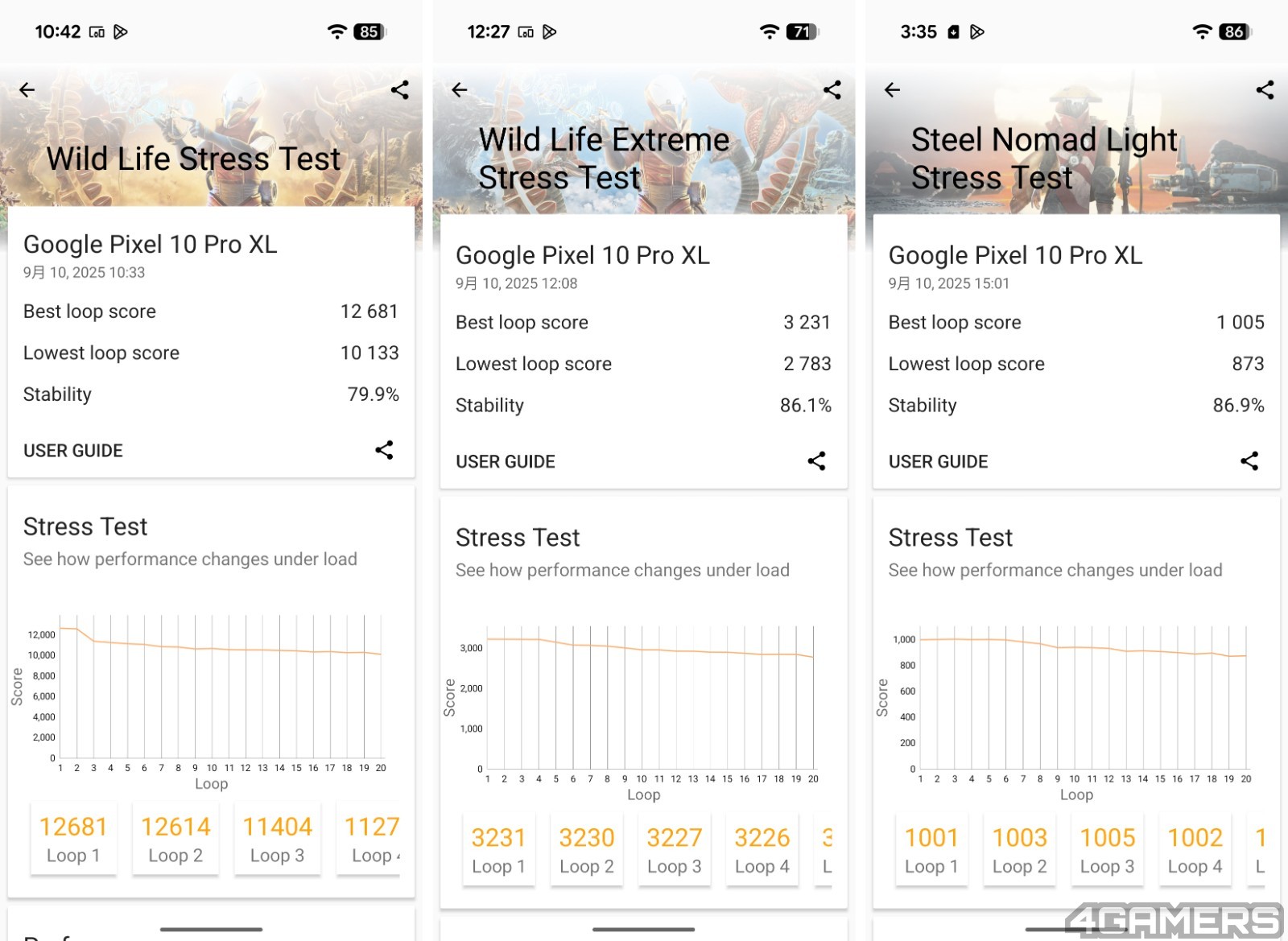Open USER GUIDE for Steel Nomad Light test
This screenshot has height=941, width=1288.
(938, 462)
